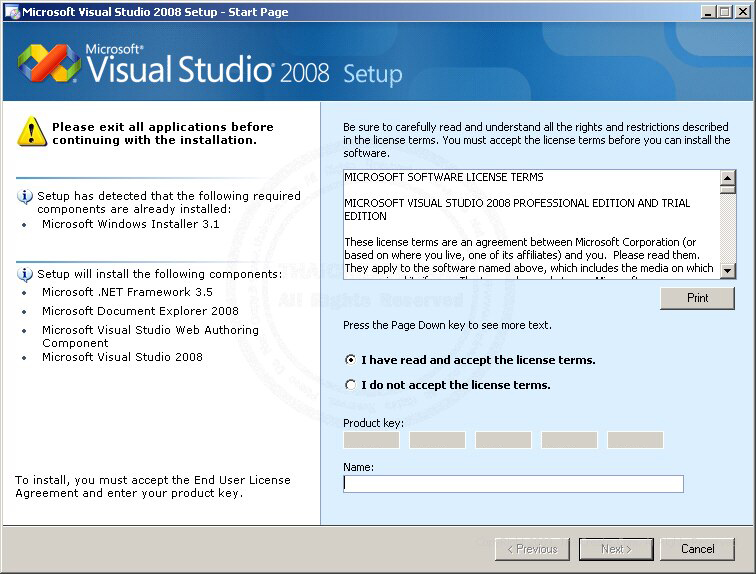
Task: Click 'MICROSOFT SOFTWARE LICENSE TERMS' heading text
Action: (x=444, y=177)
